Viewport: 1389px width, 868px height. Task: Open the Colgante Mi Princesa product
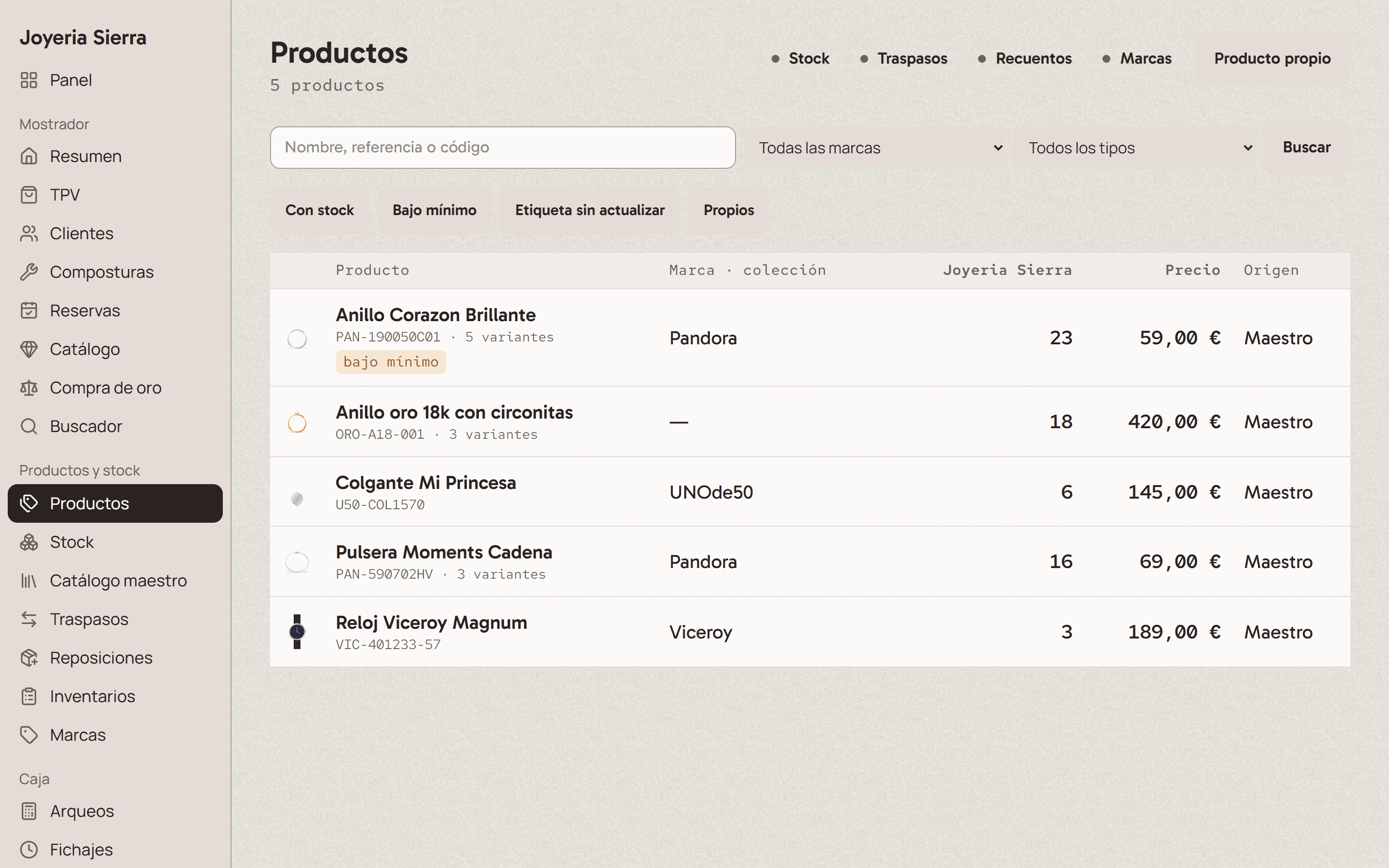426,483
